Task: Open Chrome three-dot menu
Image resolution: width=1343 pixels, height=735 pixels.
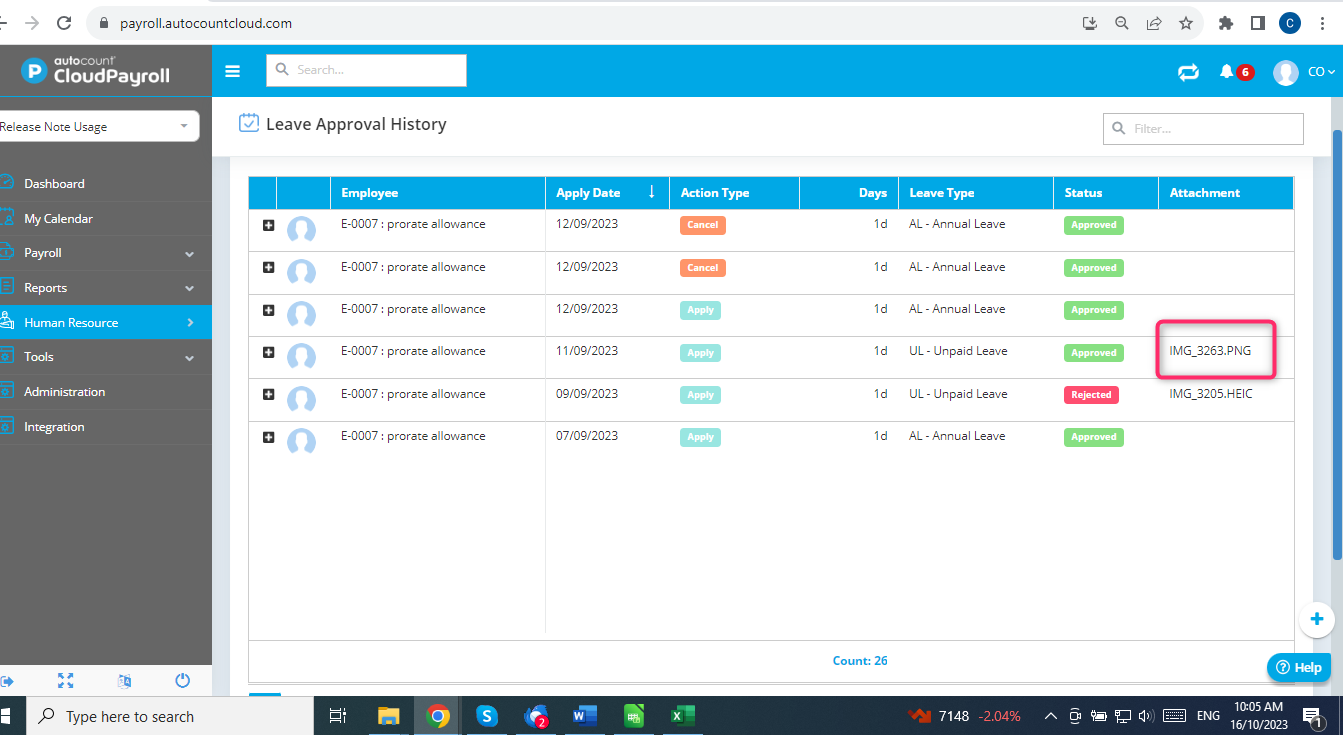Action: pos(1322,23)
